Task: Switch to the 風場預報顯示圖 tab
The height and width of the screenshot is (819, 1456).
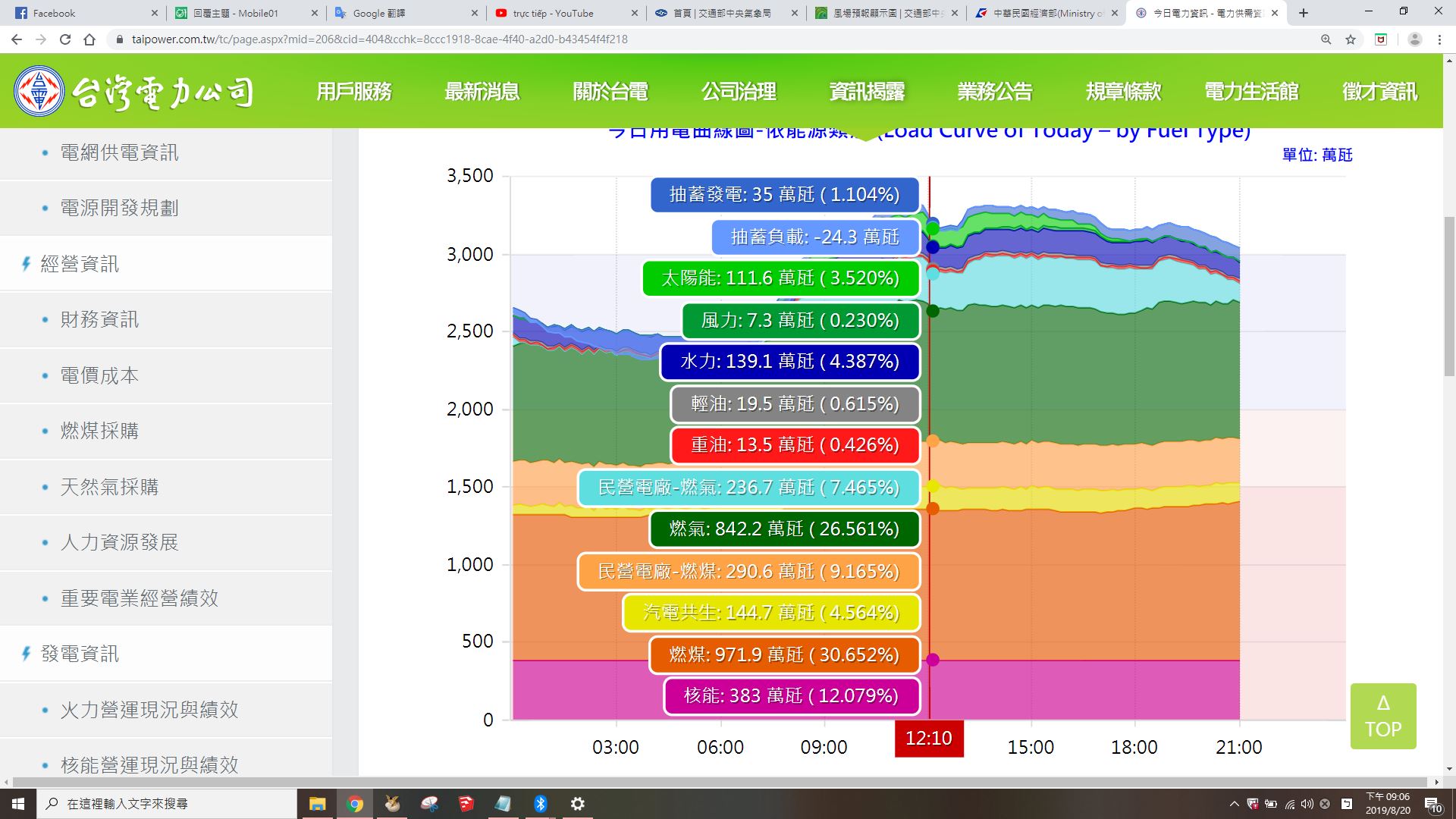Action: click(886, 13)
